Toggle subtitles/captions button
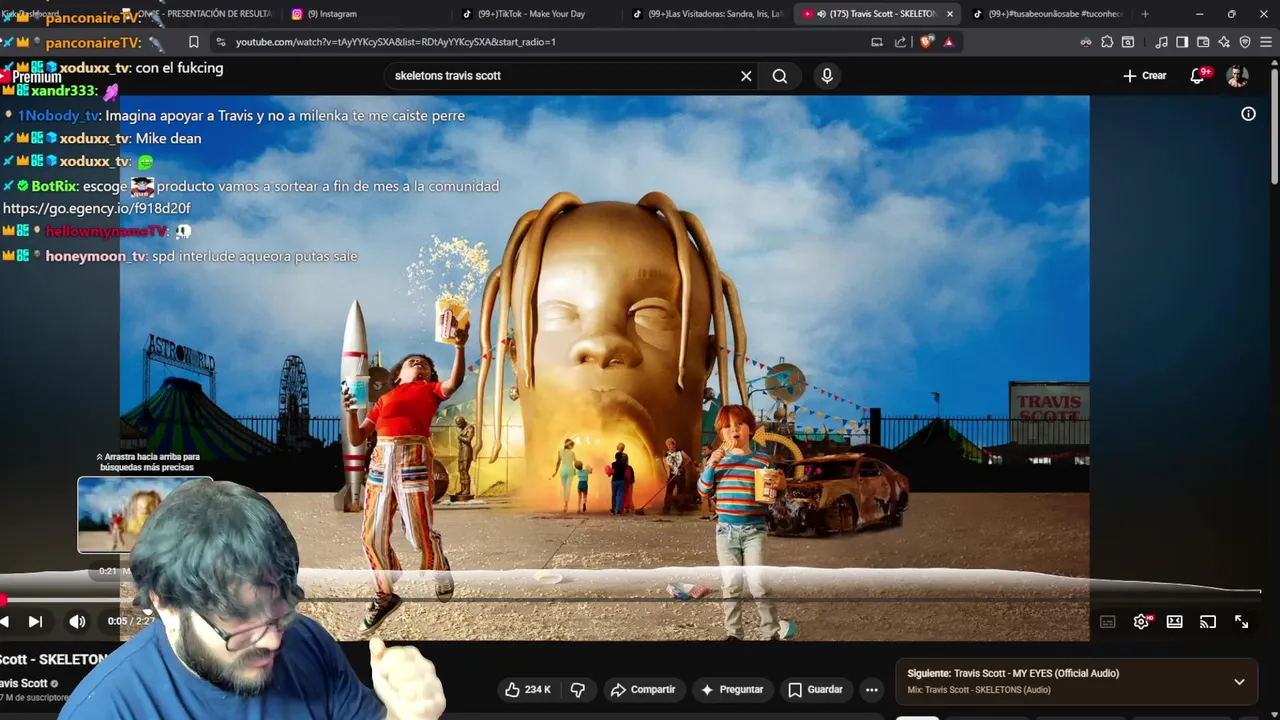This screenshot has height=720, width=1280. tap(1108, 622)
